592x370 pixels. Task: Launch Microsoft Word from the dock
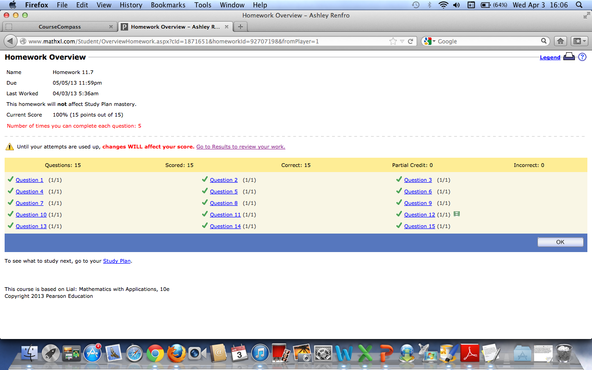pos(344,354)
